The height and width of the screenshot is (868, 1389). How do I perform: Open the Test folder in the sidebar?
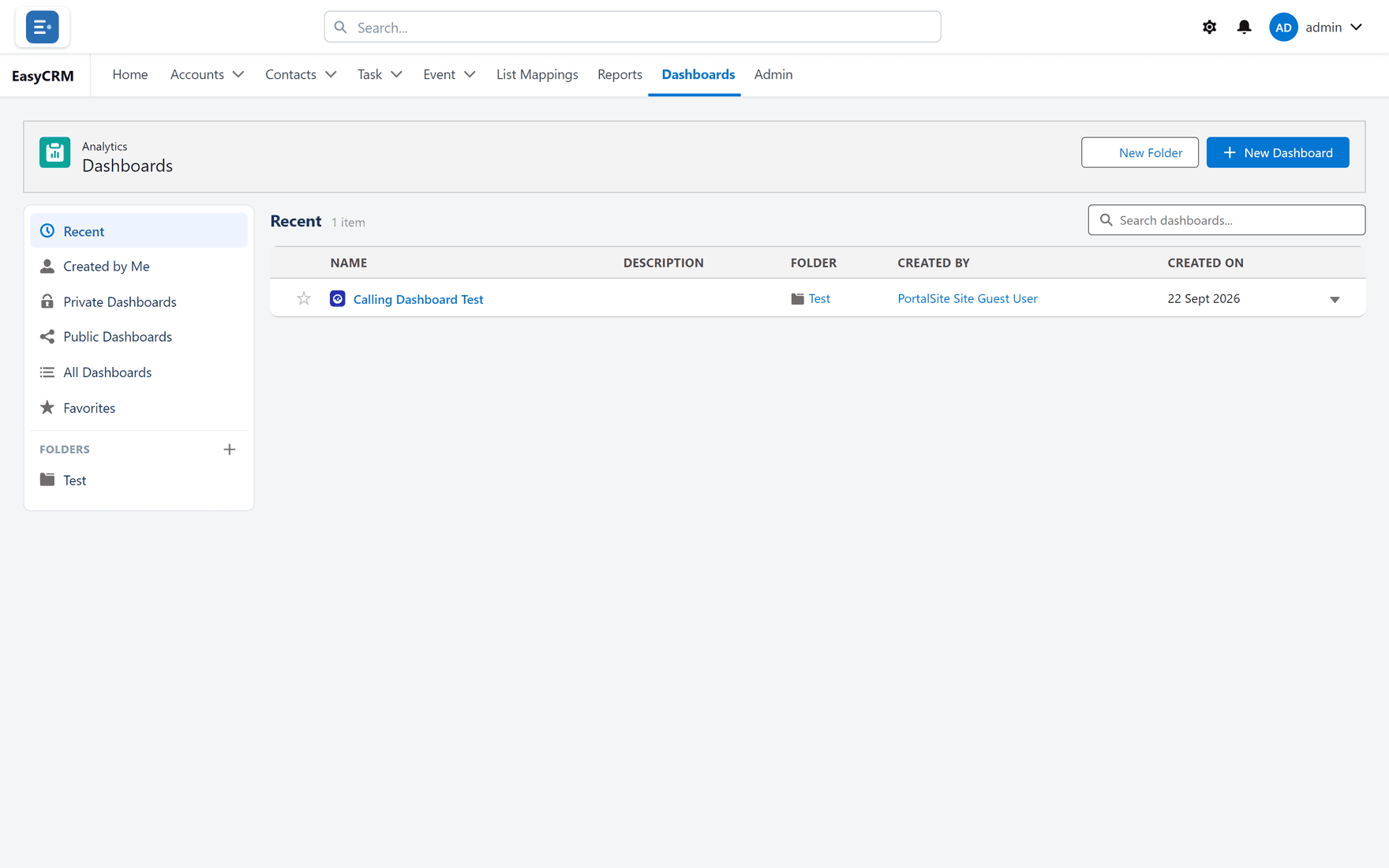[x=139, y=480]
